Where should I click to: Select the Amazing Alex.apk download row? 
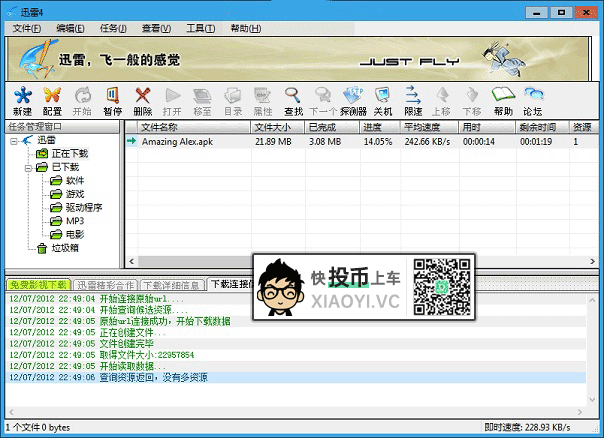[x=362, y=141]
